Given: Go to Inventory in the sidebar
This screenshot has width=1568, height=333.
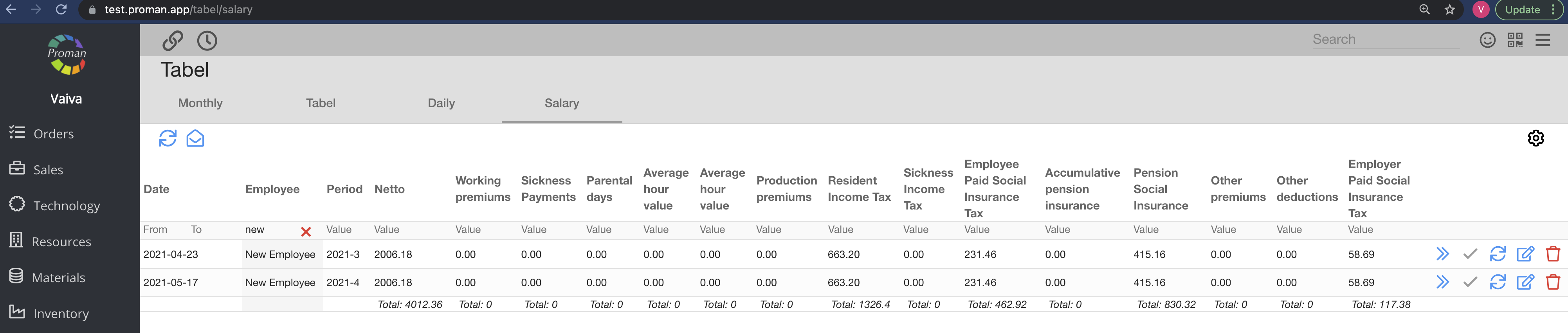Looking at the screenshot, I should pos(61,313).
